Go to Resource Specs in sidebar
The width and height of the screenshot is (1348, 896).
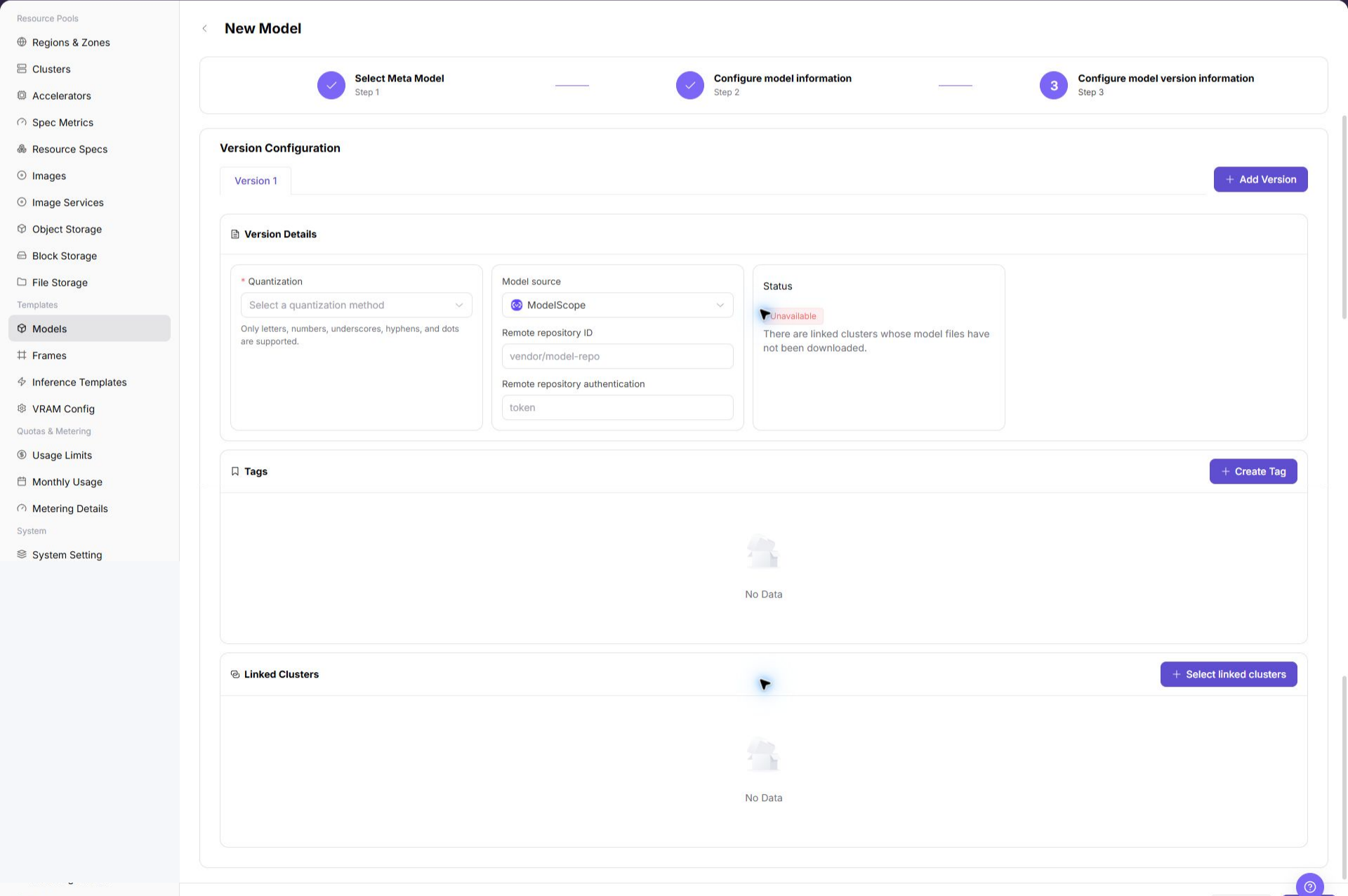tap(89, 149)
